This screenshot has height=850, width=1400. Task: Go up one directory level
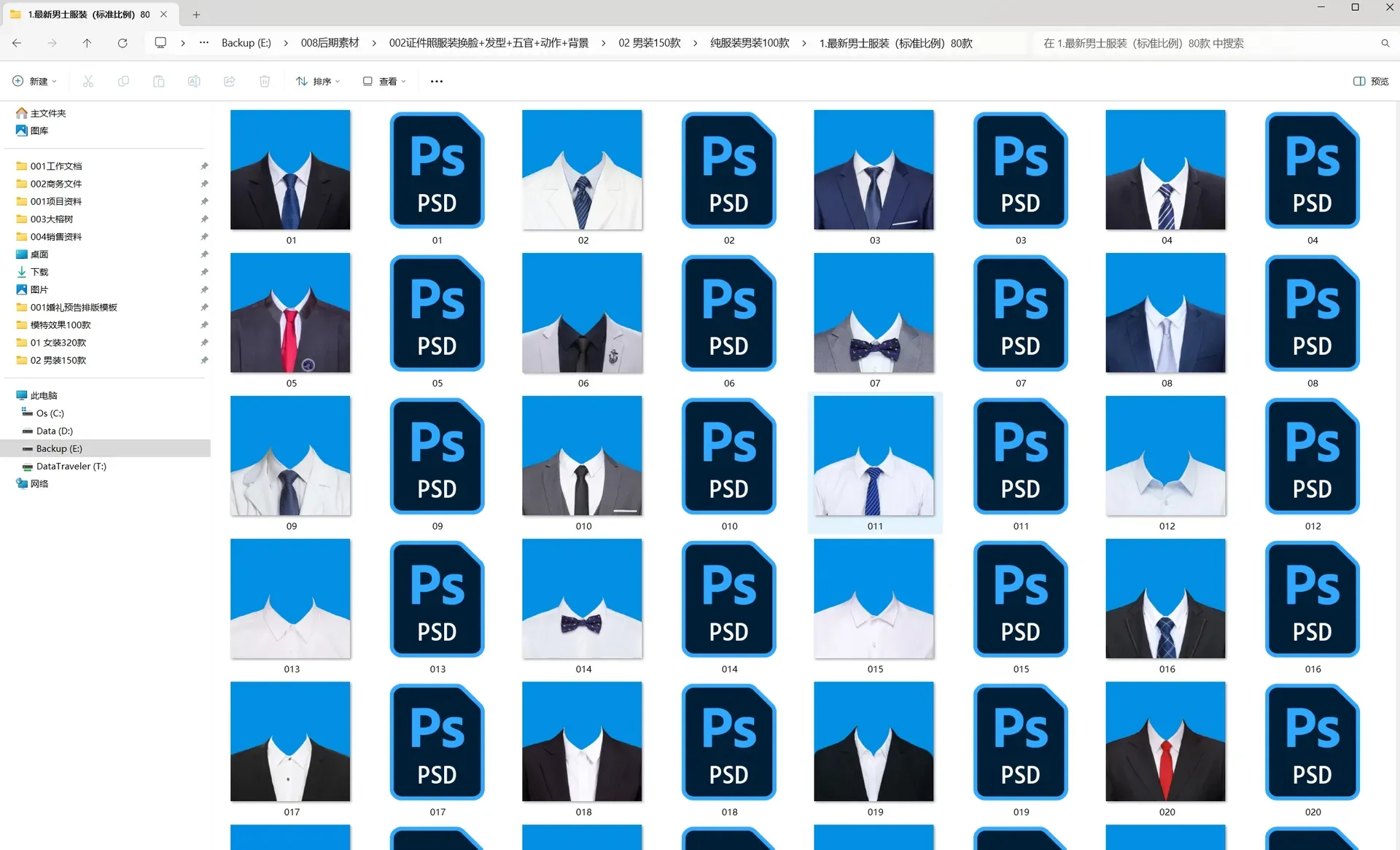coord(87,44)
